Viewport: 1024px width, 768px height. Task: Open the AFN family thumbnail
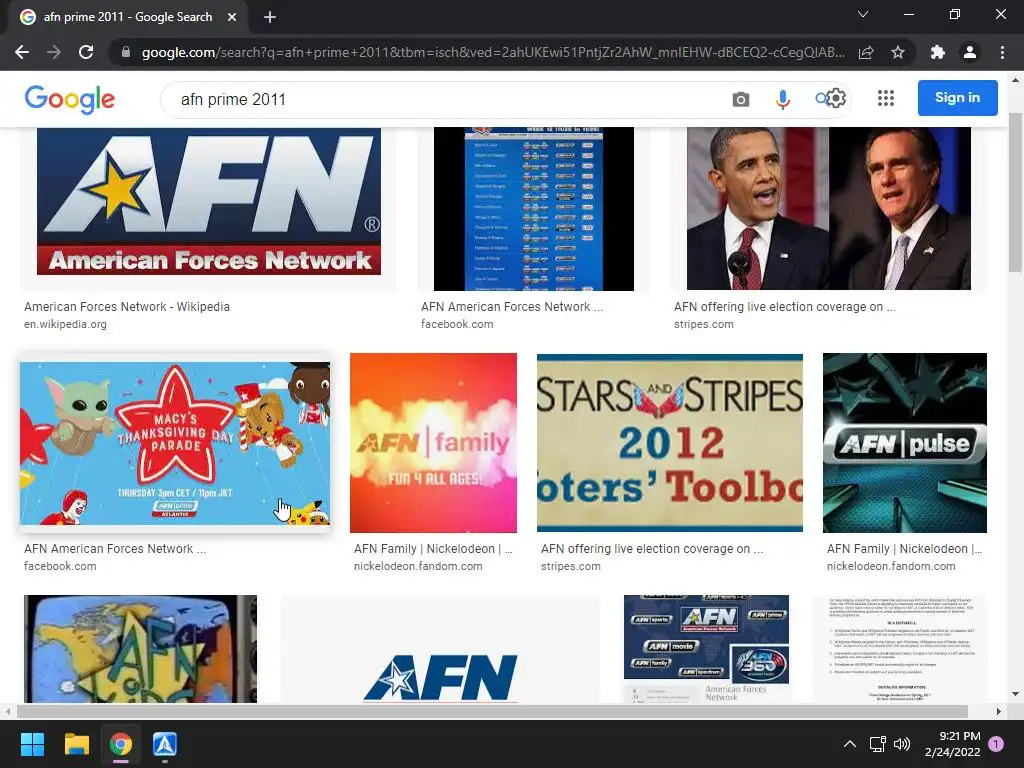[433, 443]
